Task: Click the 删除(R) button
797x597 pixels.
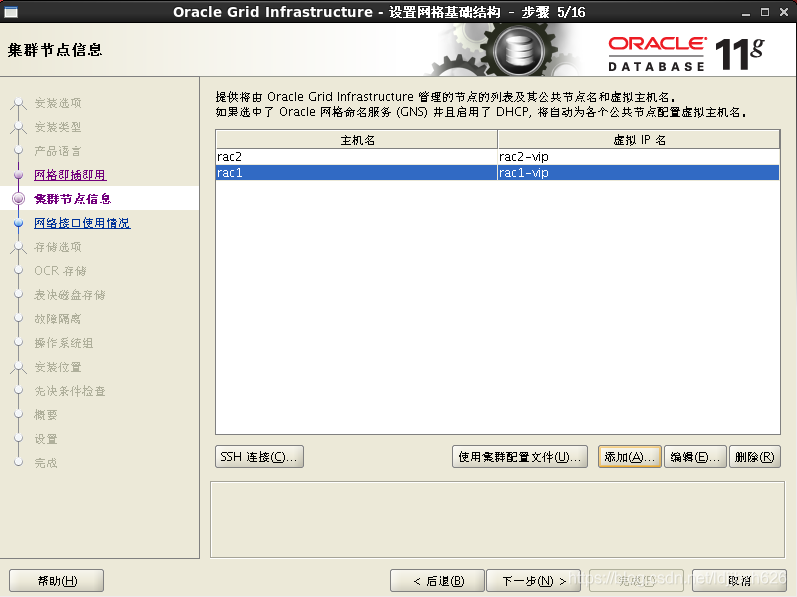Action: coord(754,456)
